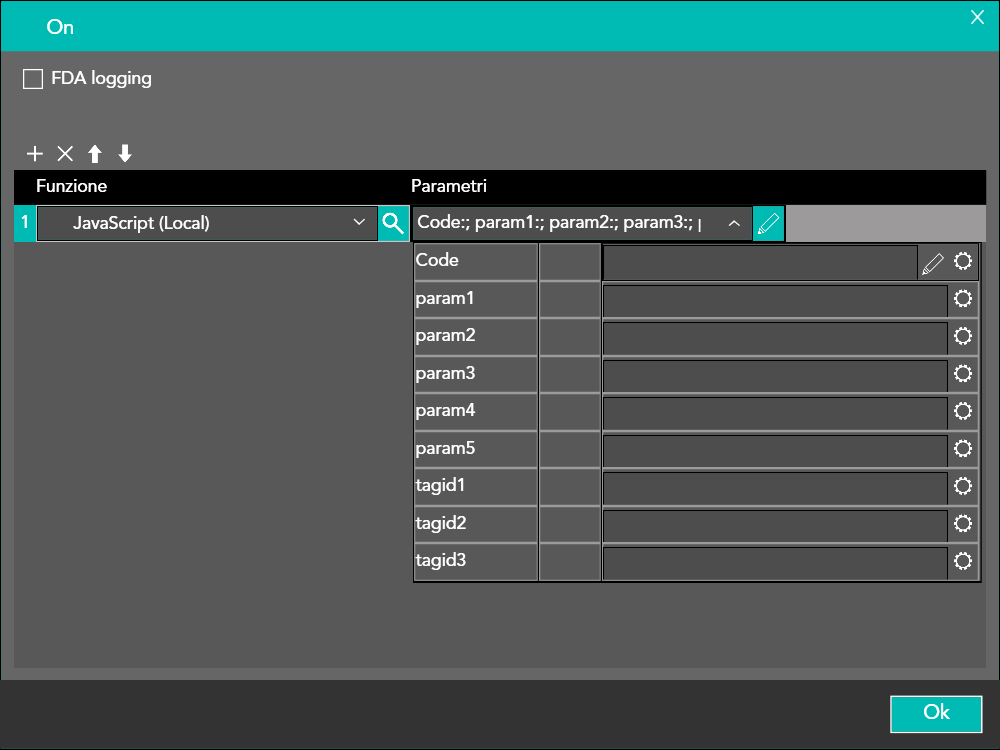Click gear icon in param3 row
This screenshot has height=750, width=1000.
pos(963,374)
